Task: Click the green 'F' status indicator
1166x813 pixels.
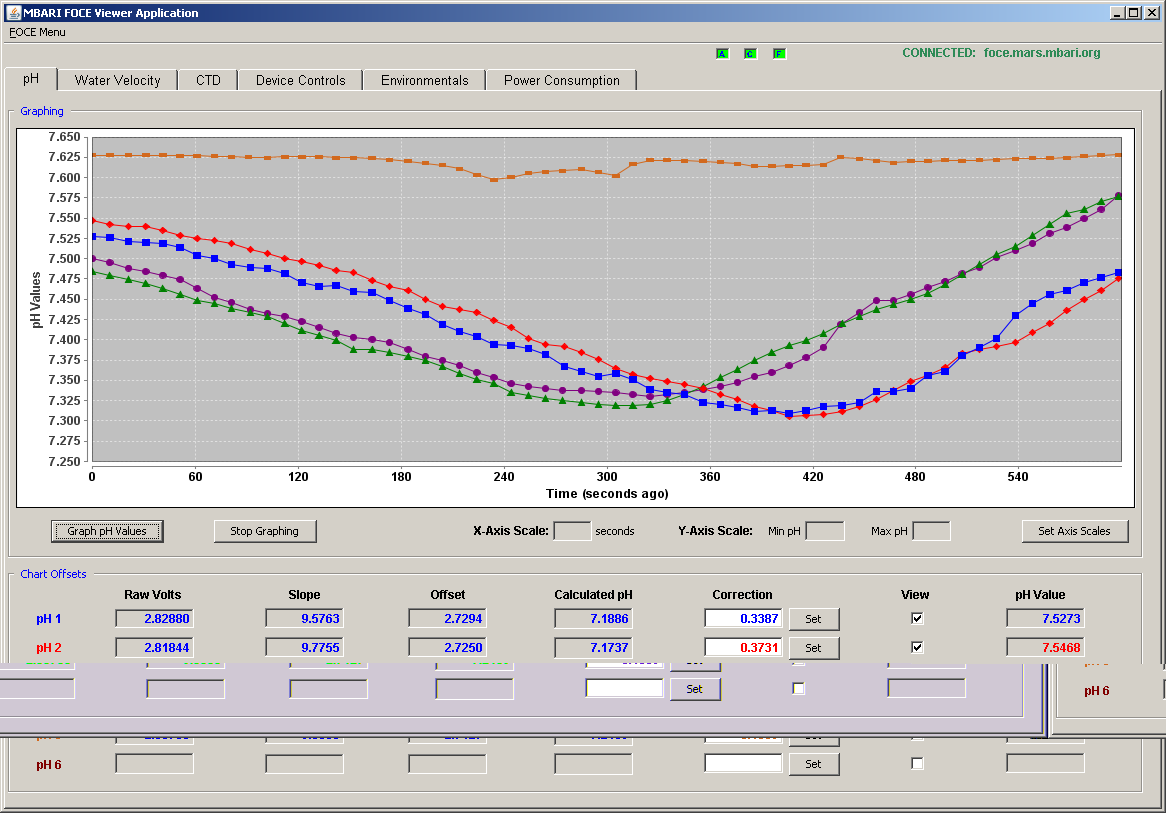Action: pos(779,54)
